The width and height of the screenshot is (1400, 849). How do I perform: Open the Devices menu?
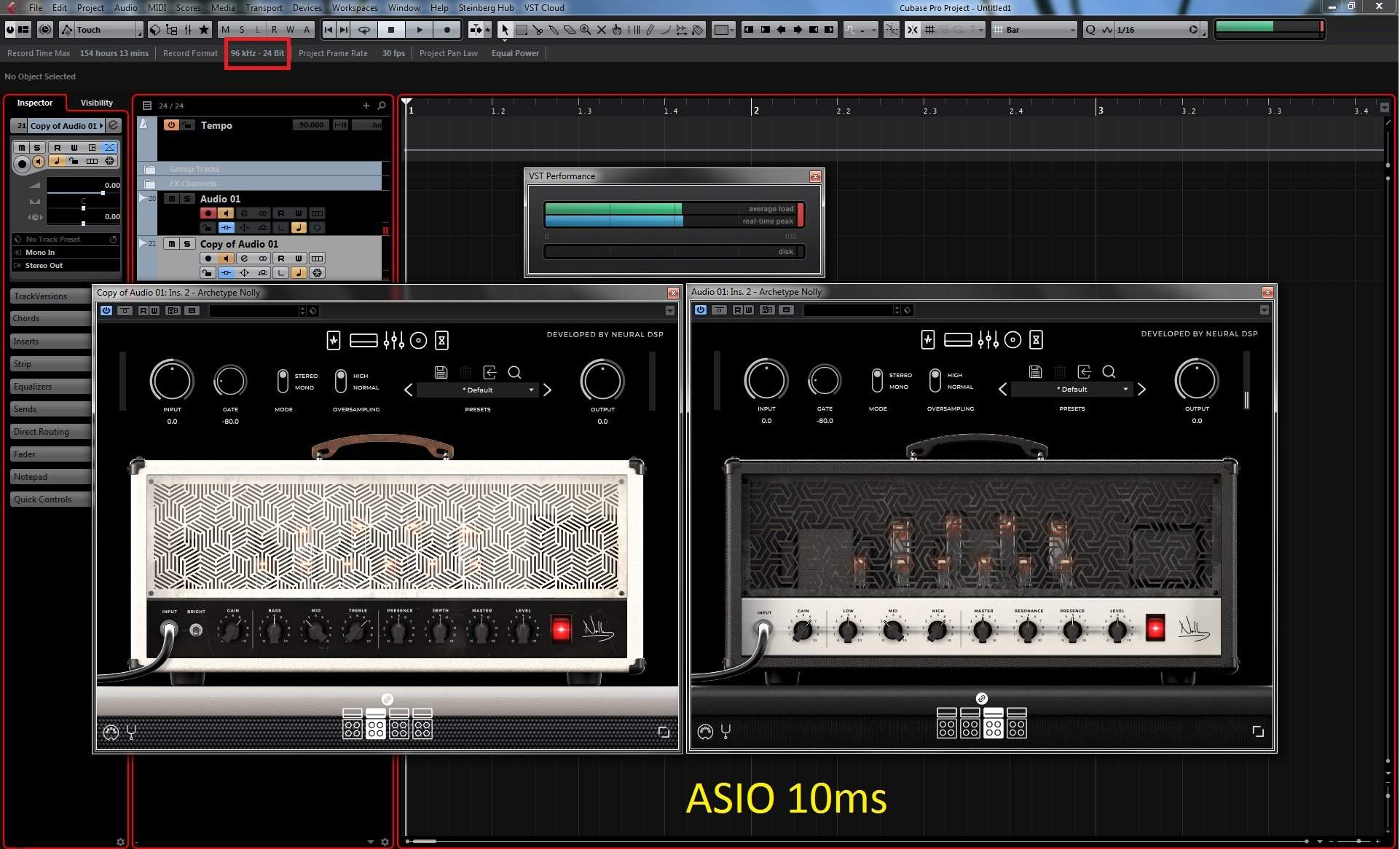point(307,8)
